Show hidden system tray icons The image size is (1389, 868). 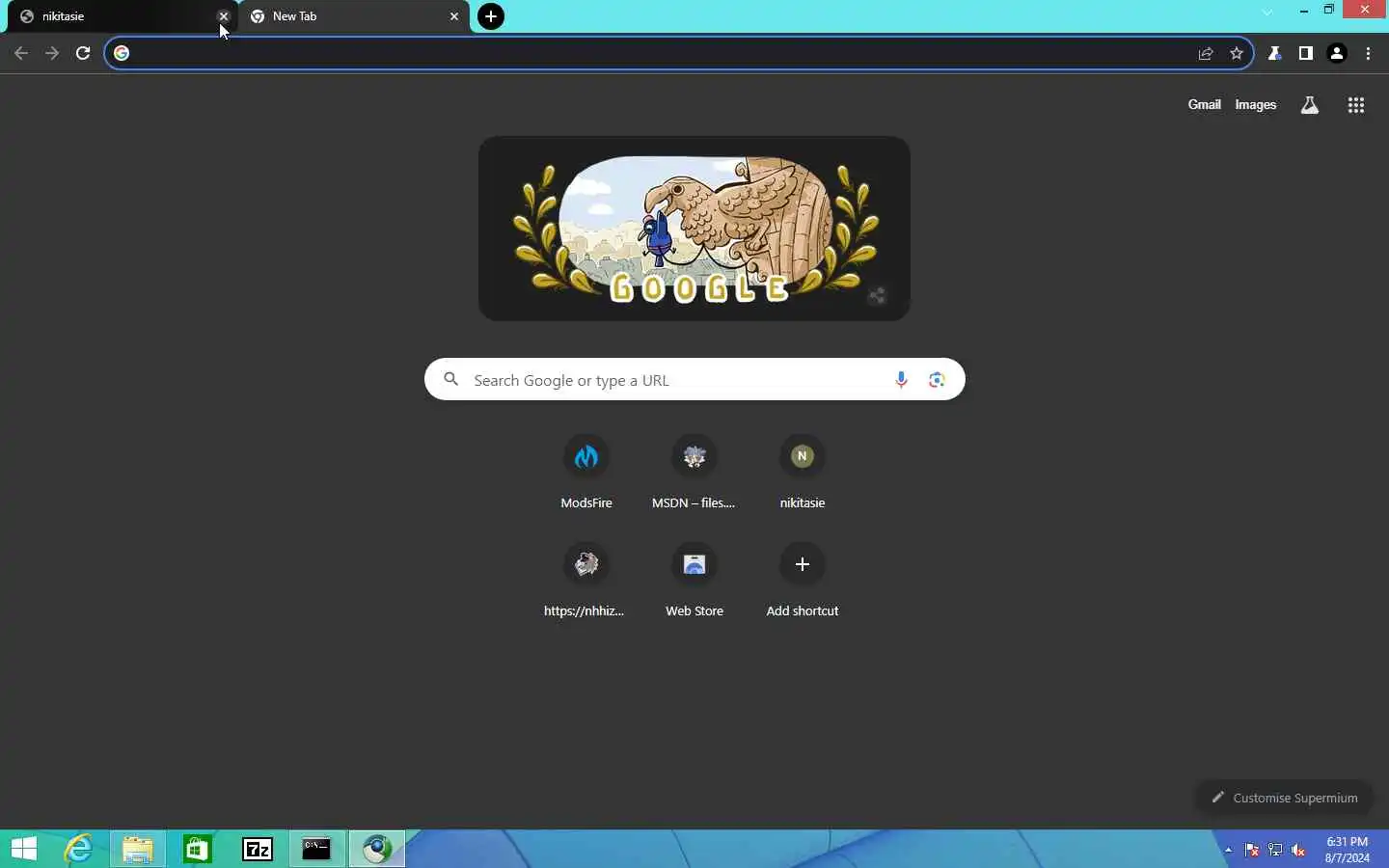(x=1228, y=850)
